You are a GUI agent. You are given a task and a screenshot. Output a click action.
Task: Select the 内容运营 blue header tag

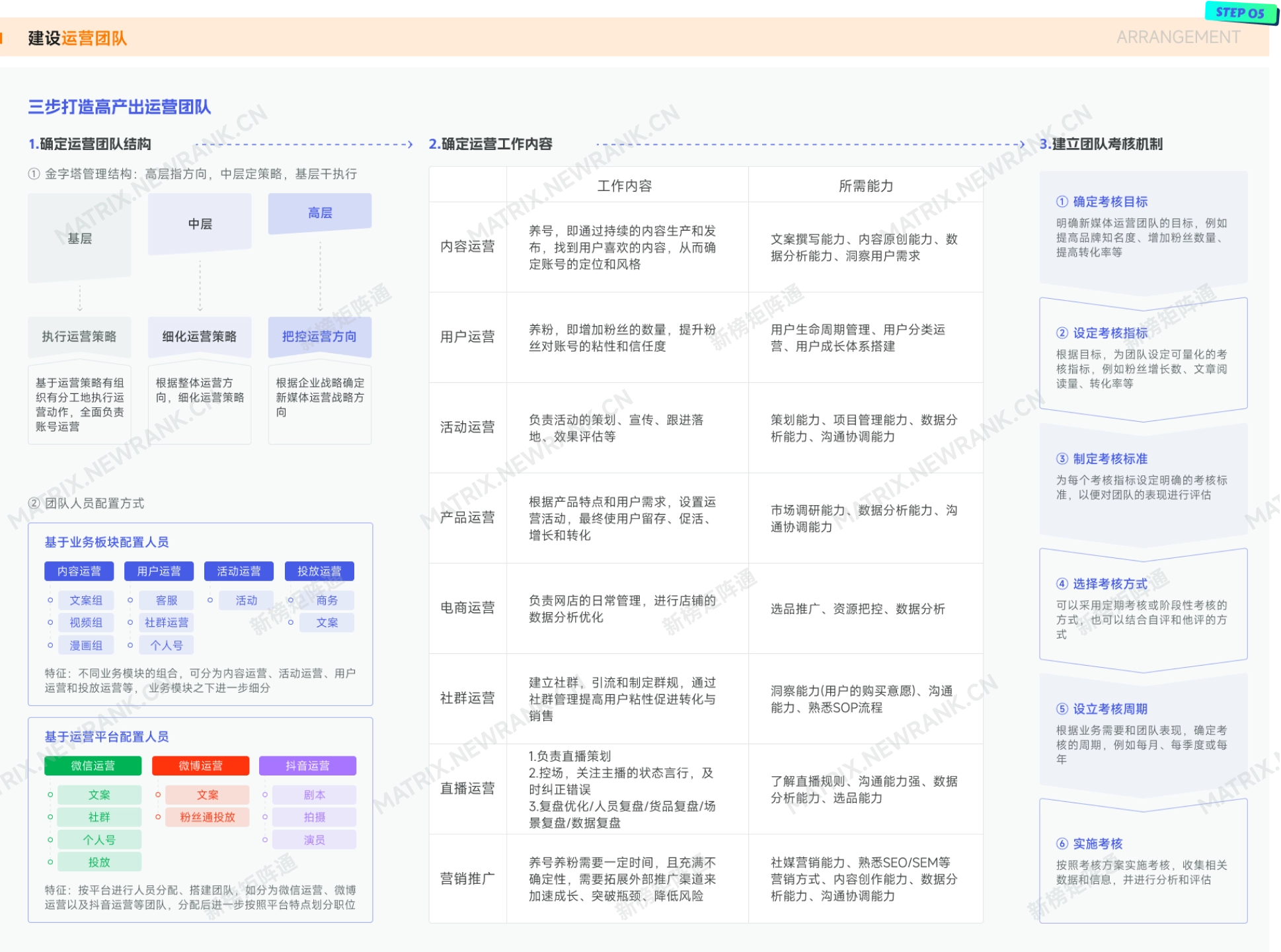tap(79, 571)
